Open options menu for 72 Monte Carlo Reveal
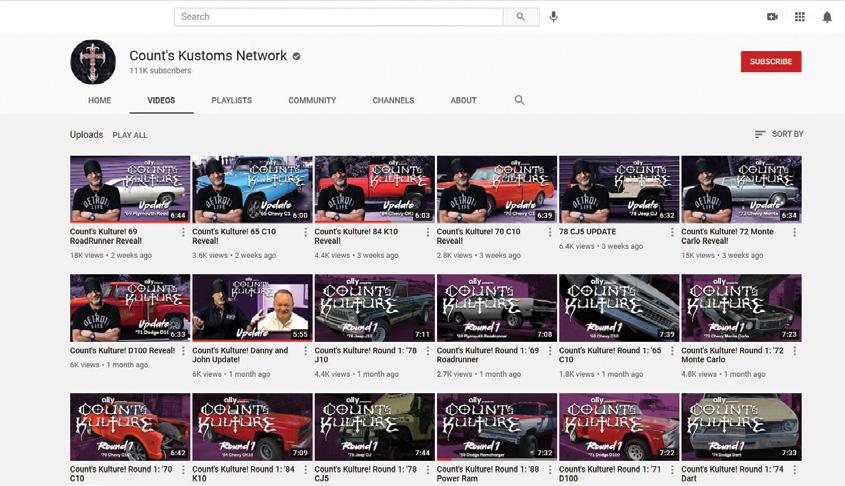 click(795, 232)
